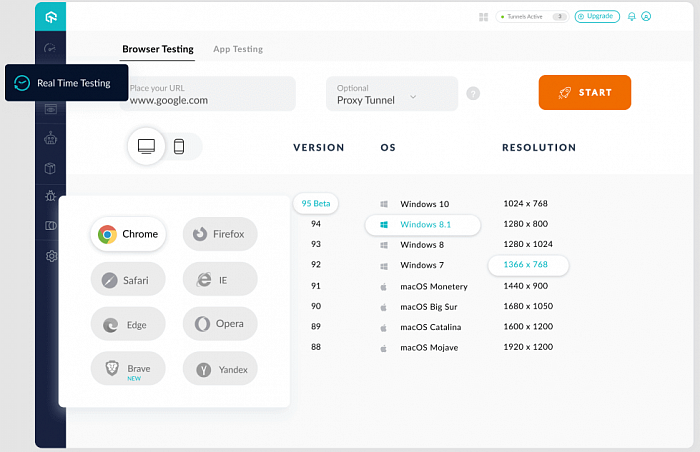Viewport: 700px width, 452px height.
Task: Choose version 93
Action: 316,244
